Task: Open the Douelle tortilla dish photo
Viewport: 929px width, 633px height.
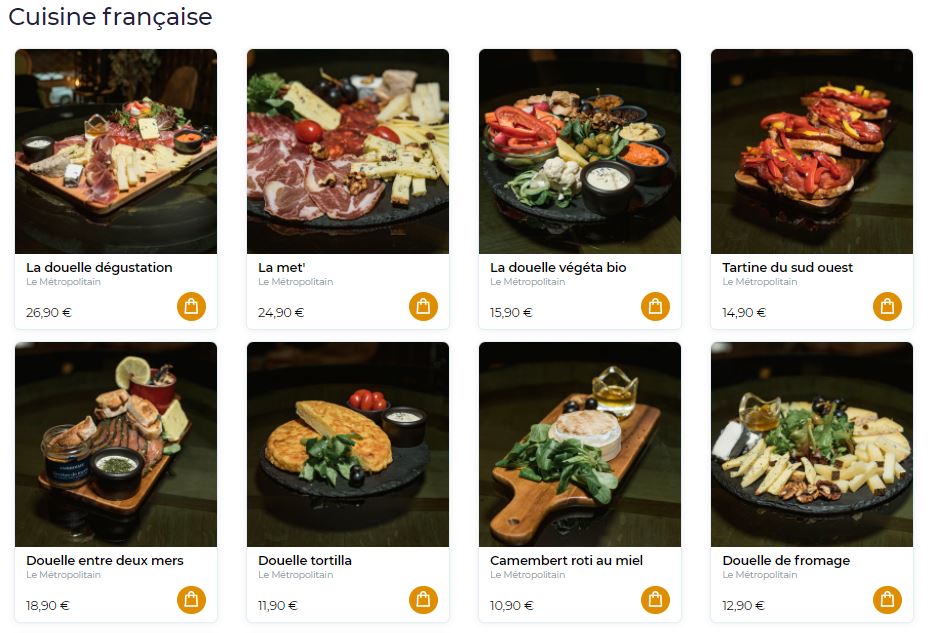Action: (x=348, y=445)
